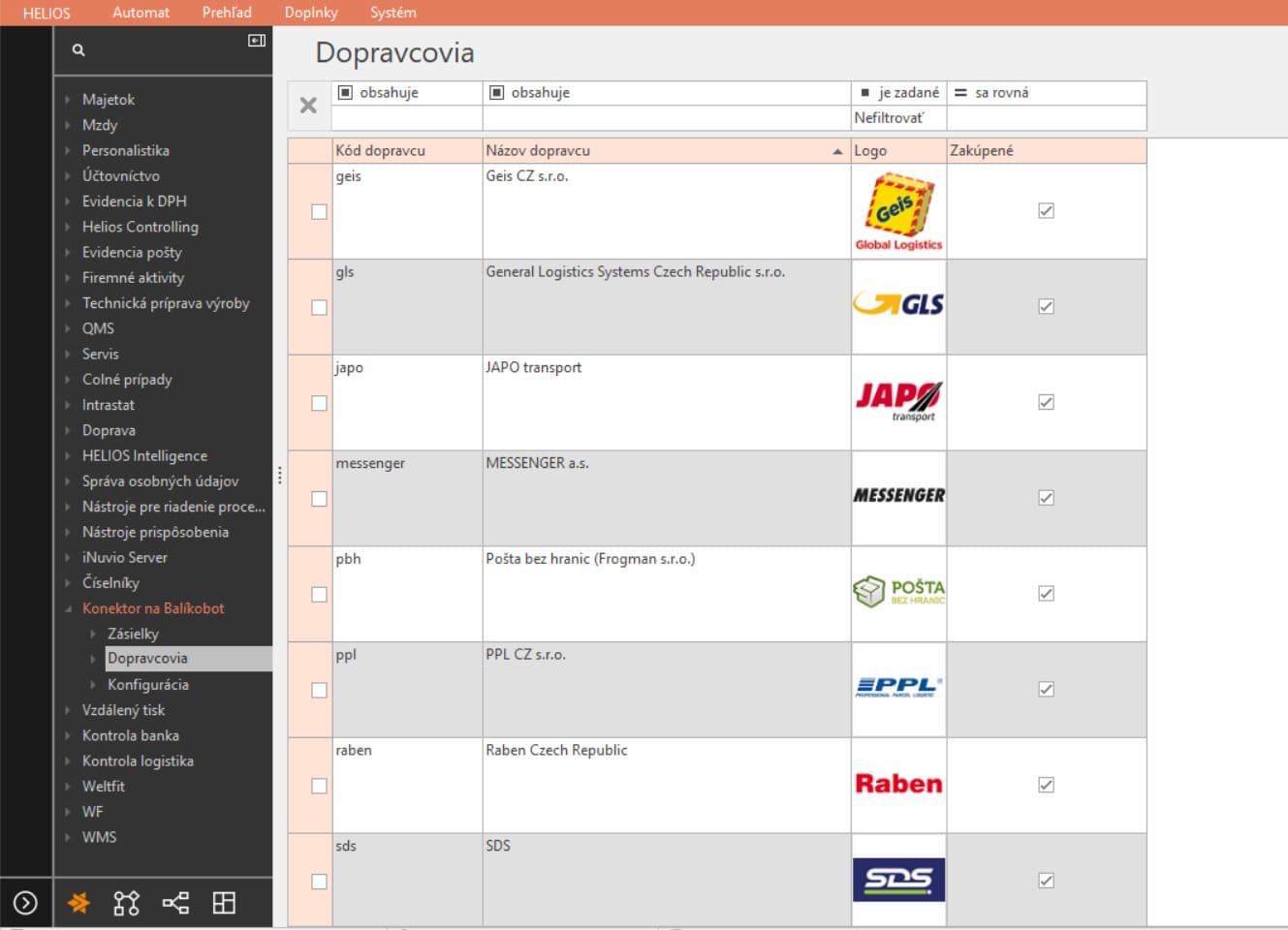
Task: Open the Nefiltrovať logo filter dropdown
Action: pos(898,118)
